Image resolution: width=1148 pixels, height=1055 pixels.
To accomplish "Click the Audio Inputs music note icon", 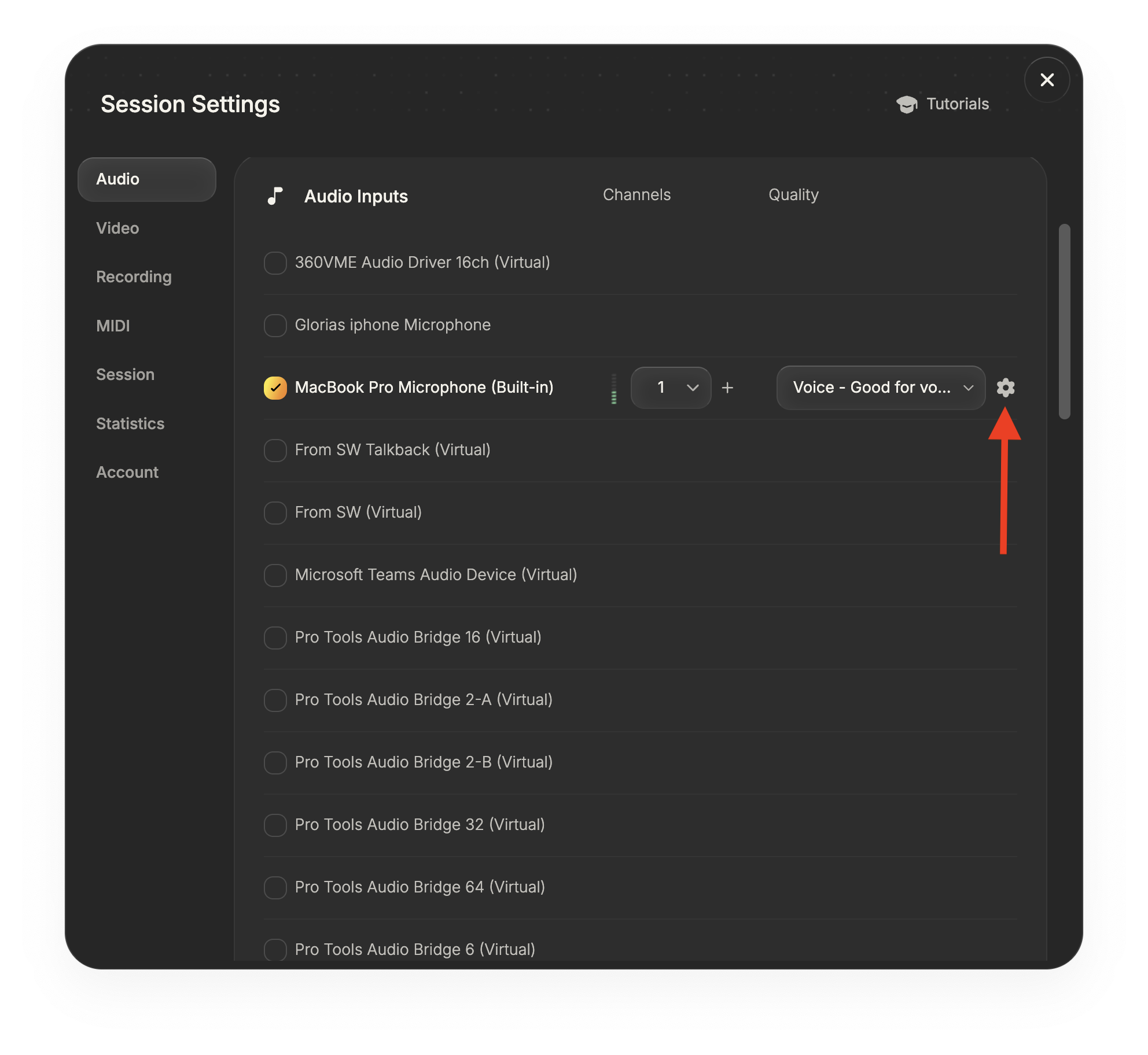I will click(275, 196).
